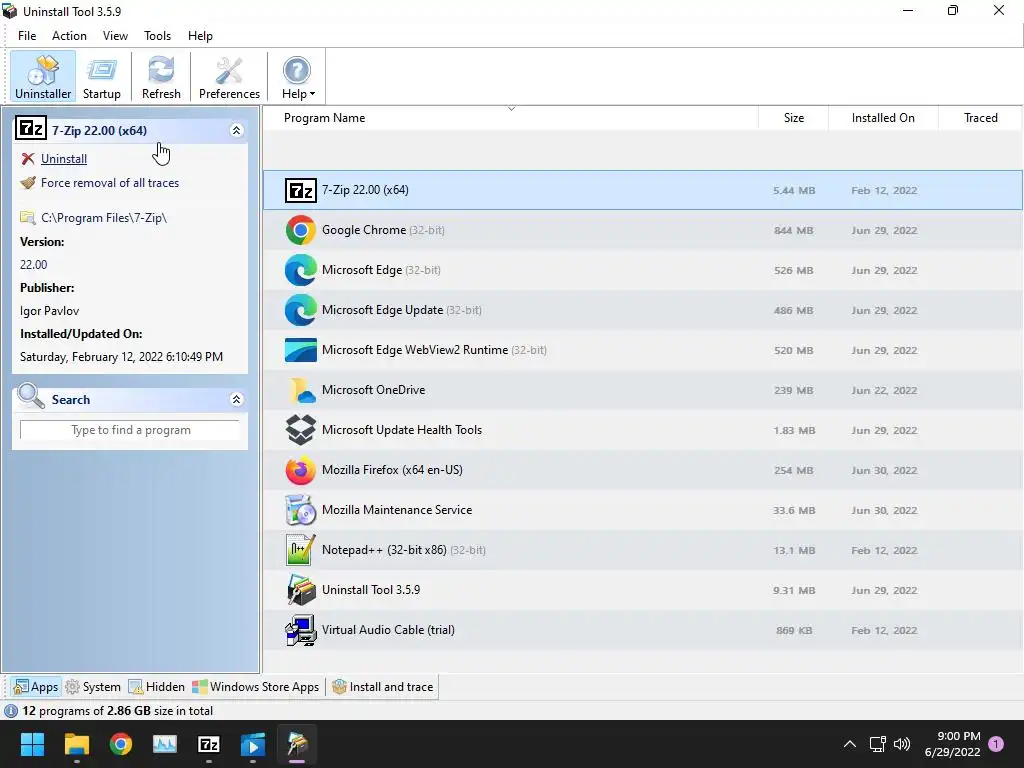Viewport: 1024px width, 768px height.
Task: Click the Virtual Audio Cable icon
Action: 301,630
